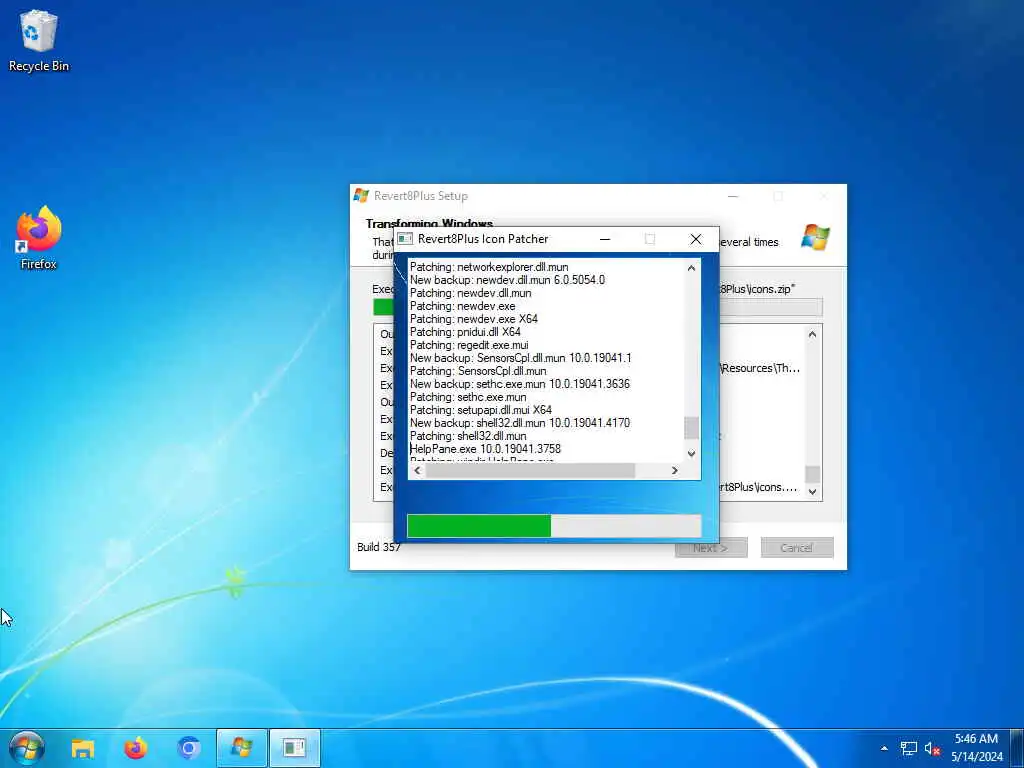Viewport: 1024px width, 768px height.
Task: Select line 'Patching: setupapi.dll.mui X64'
Action: [481, 410]
